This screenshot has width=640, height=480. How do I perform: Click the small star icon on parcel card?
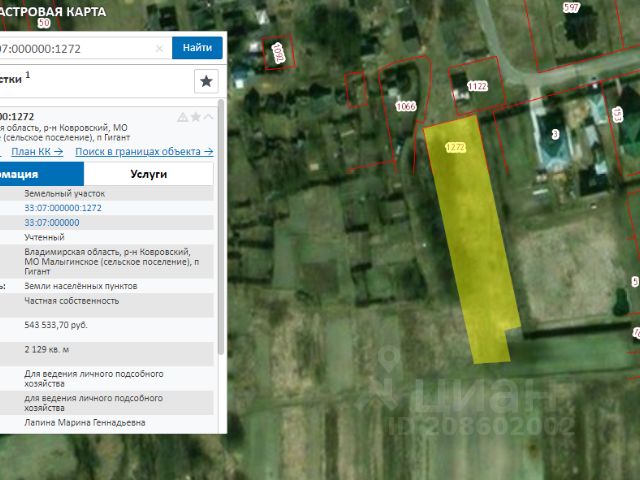tap(196, 117)
